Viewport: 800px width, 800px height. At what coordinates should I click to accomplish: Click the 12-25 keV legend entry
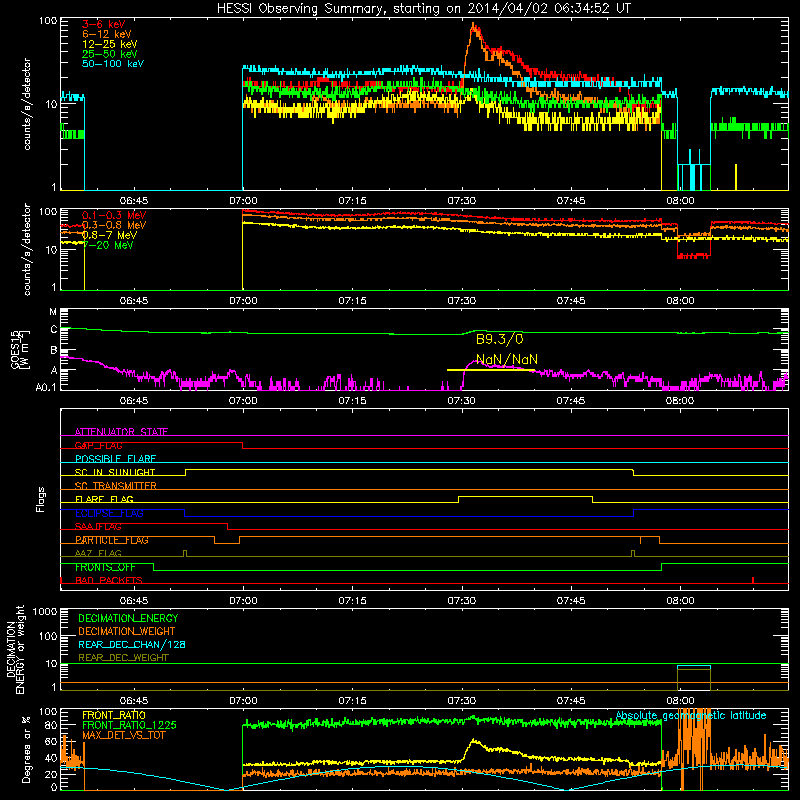tap(110, 44)
